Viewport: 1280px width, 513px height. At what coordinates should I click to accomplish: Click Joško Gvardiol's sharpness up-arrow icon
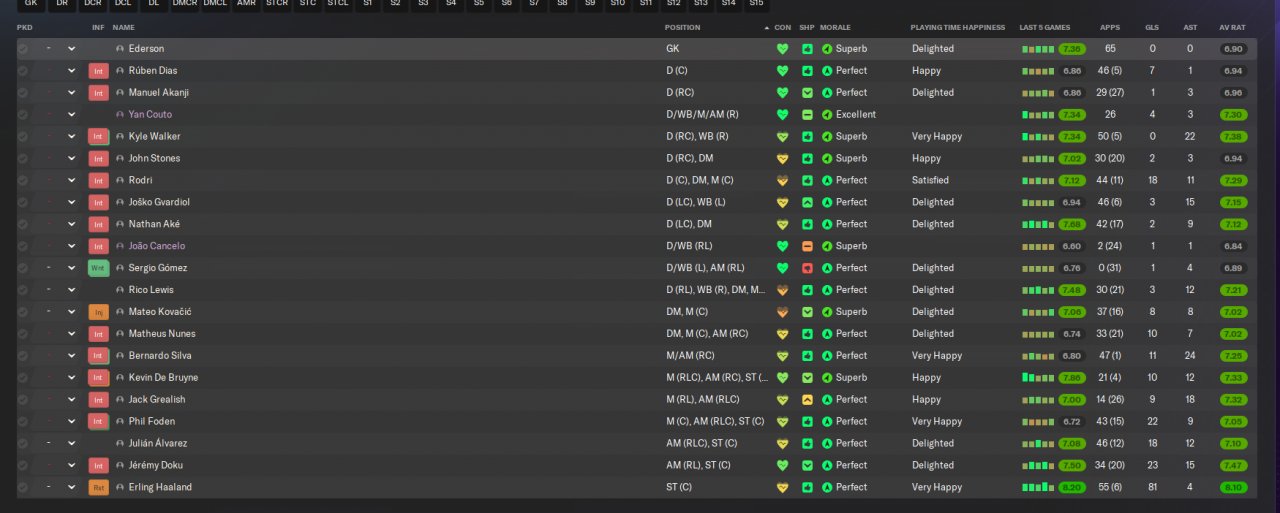point(807,202)
